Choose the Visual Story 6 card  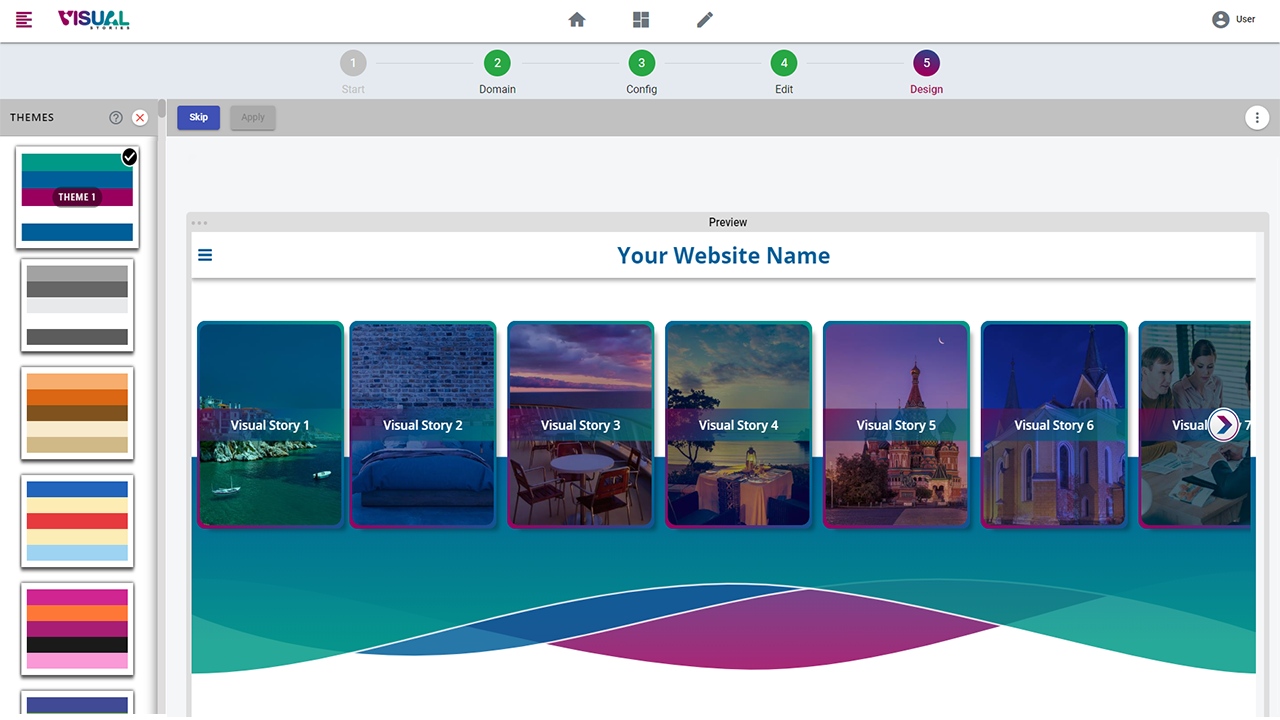tap(1054, 424)
